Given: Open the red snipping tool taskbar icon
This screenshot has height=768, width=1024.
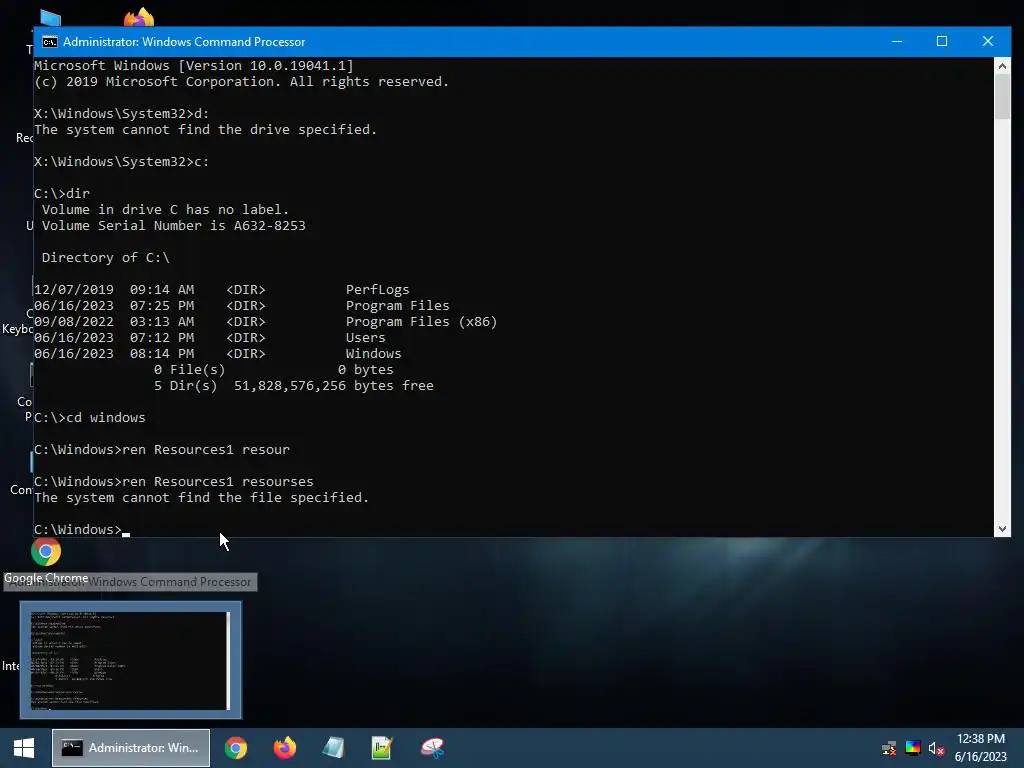Looking at the screenshot, I should tap(432, 748).
